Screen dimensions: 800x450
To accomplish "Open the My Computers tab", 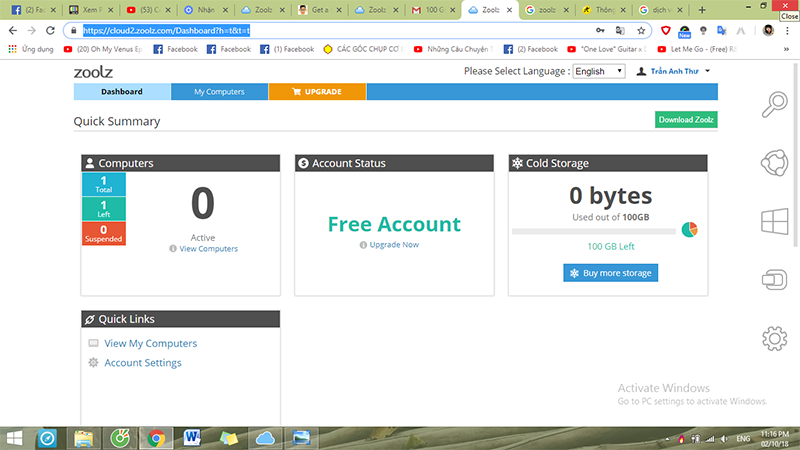I will [219, 92].
